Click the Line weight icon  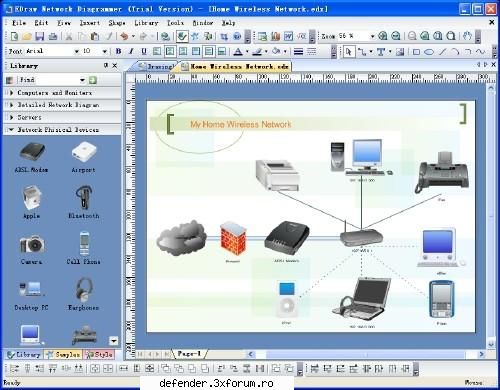click(x=298, y=51)
